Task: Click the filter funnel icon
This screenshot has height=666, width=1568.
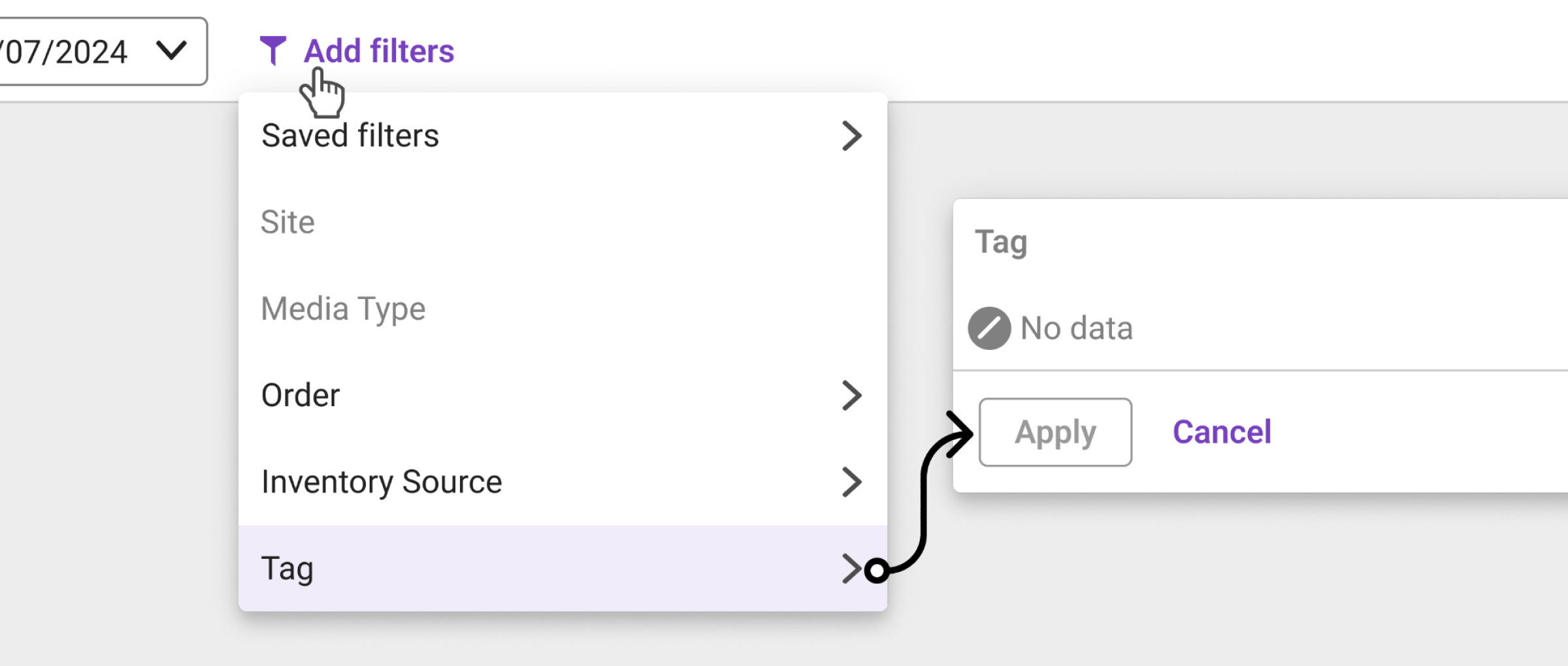Action: coord(274,51)
